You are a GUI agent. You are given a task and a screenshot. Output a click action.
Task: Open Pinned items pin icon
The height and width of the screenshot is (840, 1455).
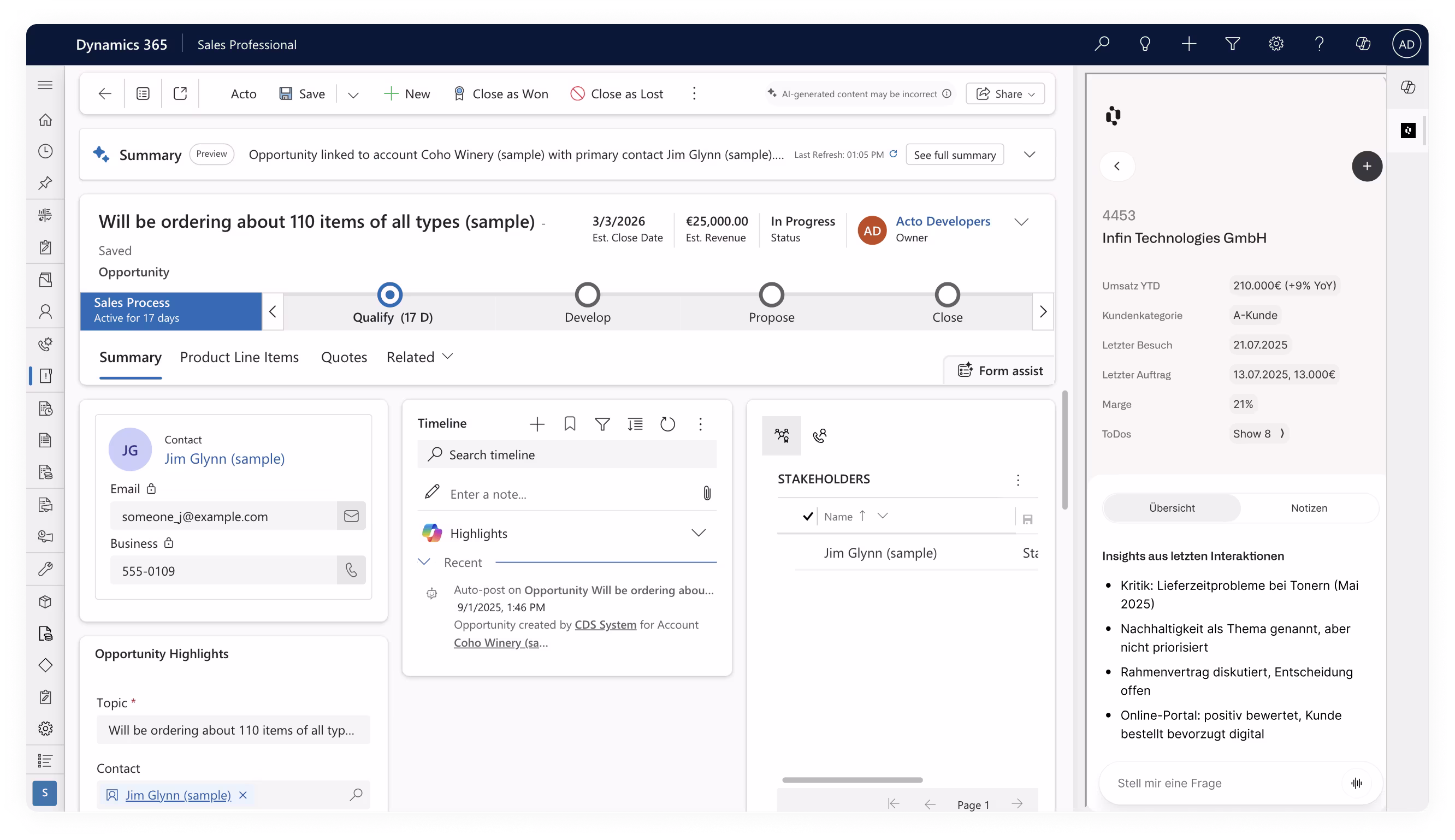pyautogui.click(x=45, y=183)
